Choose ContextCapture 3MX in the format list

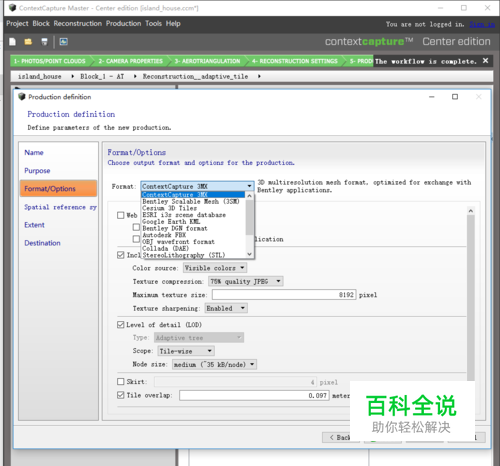click(193, 195)
